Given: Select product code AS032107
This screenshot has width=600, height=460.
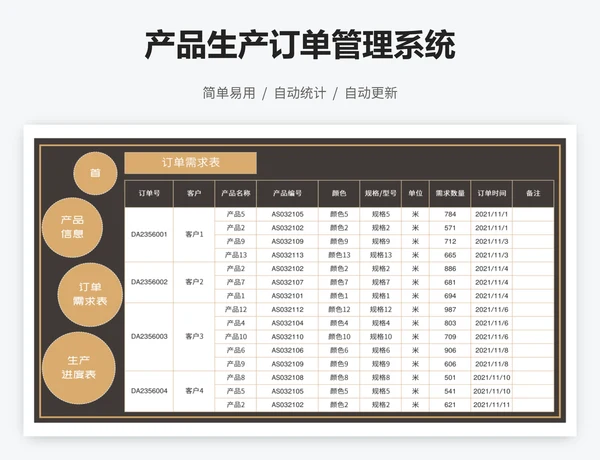Looking at the screenshot, I should (x=287, y=282).
